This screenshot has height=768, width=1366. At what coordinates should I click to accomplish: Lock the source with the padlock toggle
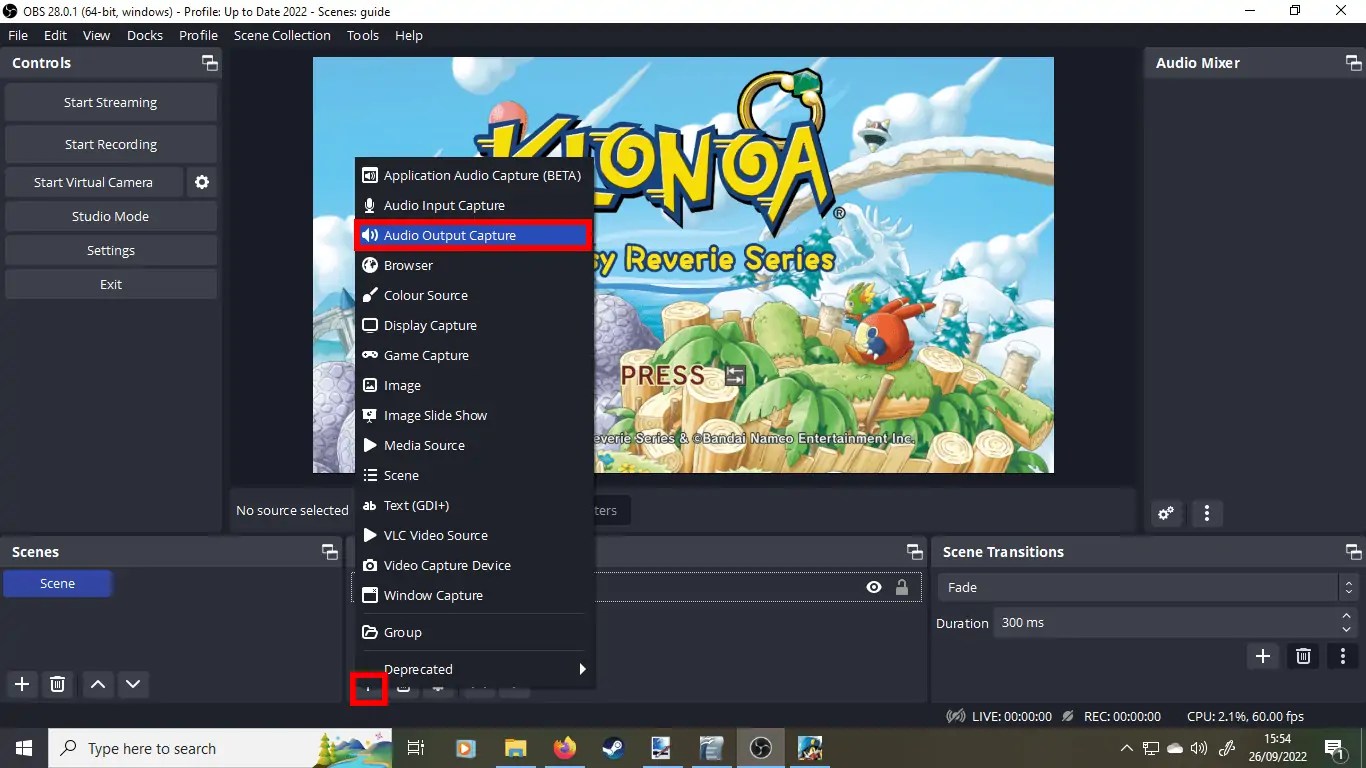point(903,587)
